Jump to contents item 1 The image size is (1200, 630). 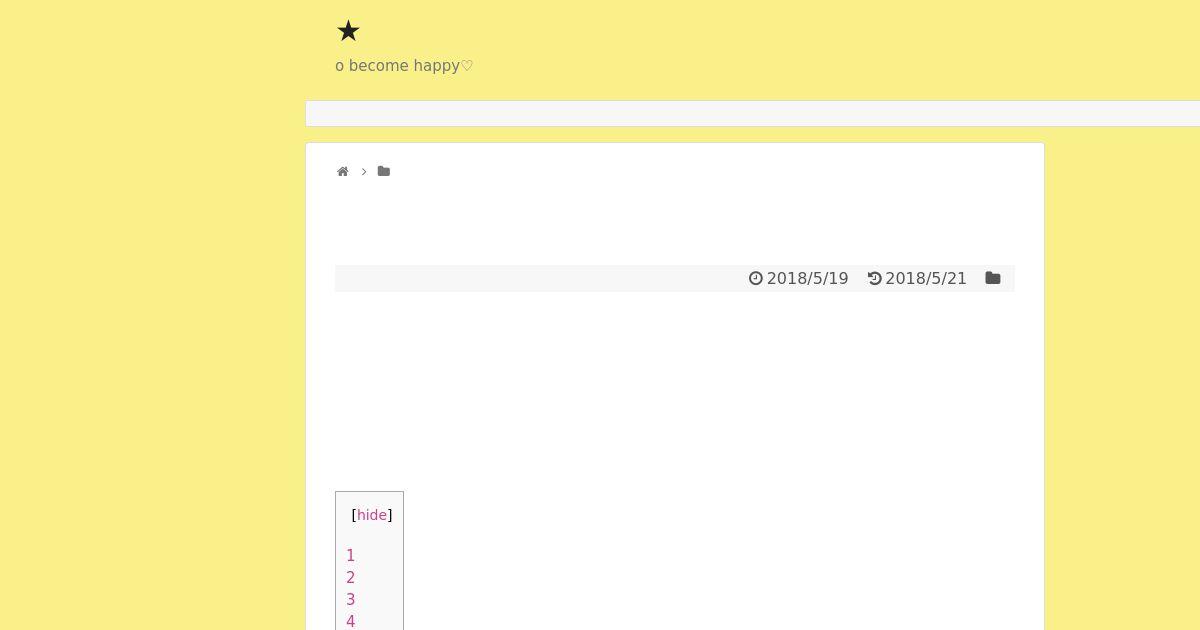351,556
